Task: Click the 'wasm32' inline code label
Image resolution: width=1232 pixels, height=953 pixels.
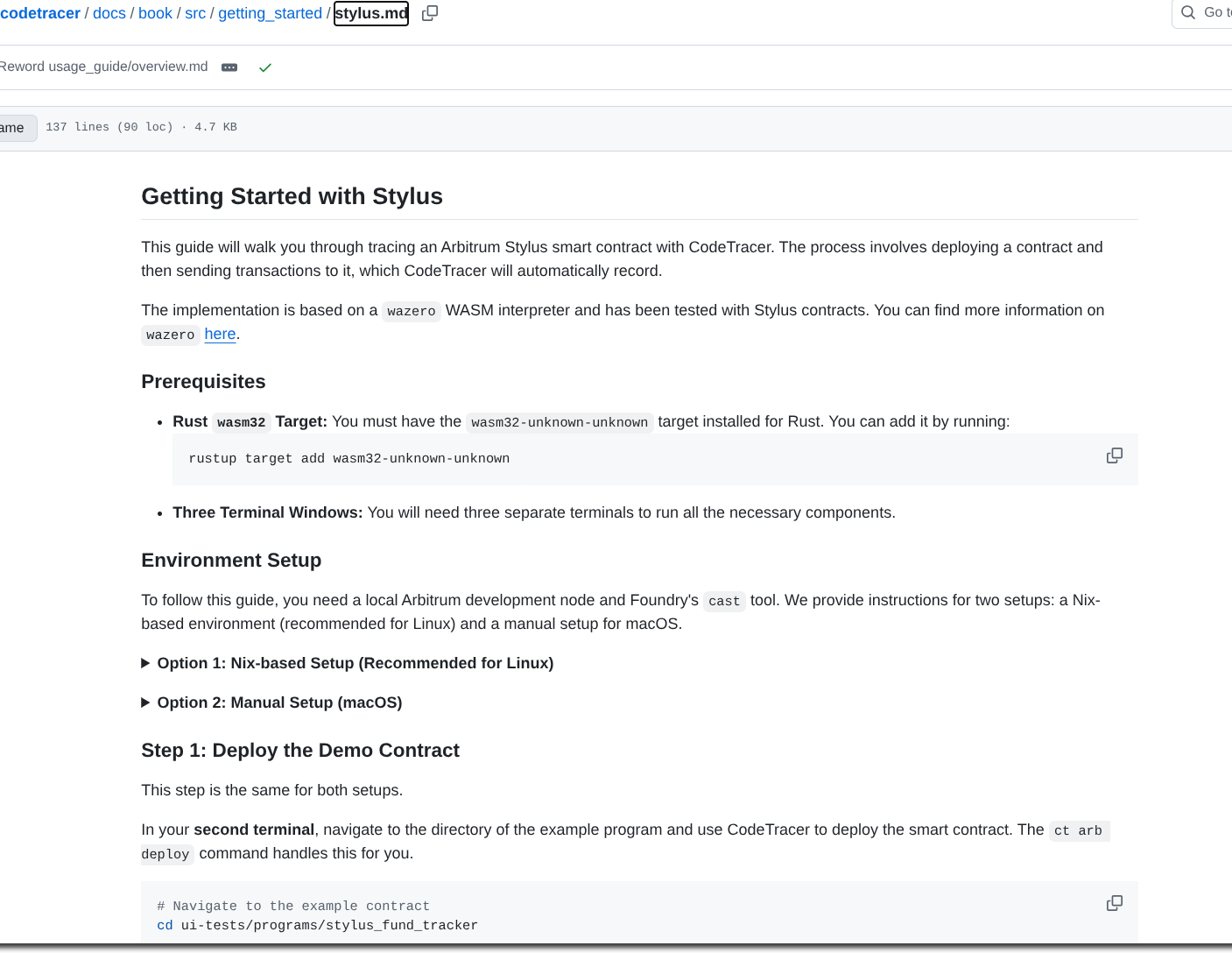Action: (x=241, y=422)
